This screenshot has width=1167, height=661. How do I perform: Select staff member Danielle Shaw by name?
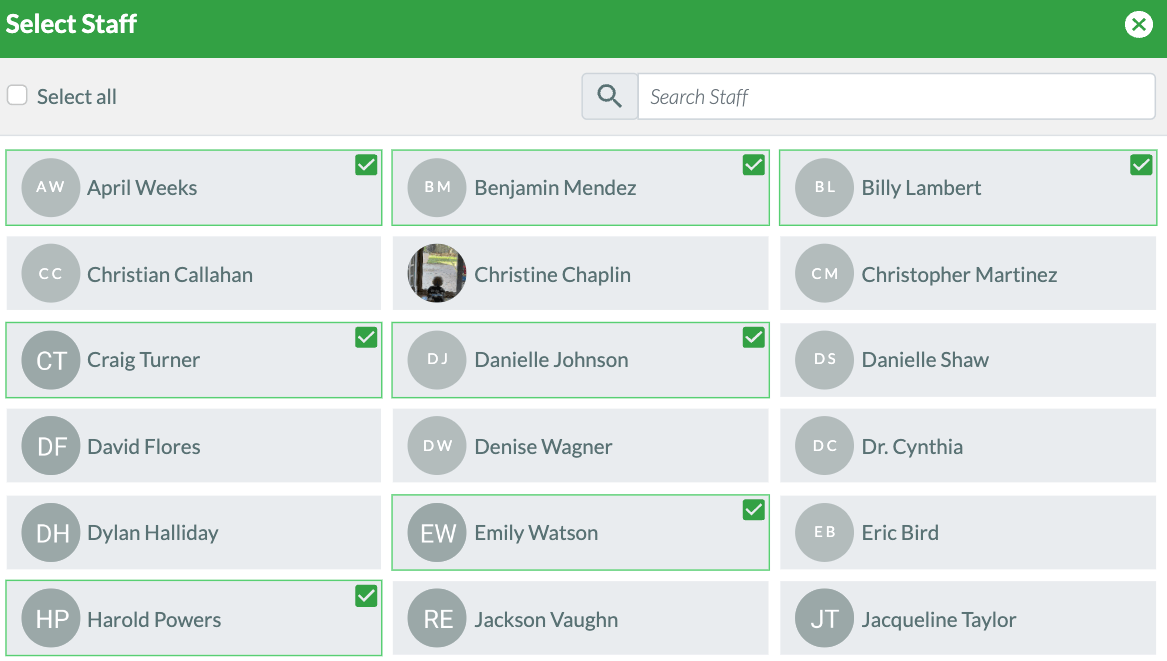coord(925,360)
